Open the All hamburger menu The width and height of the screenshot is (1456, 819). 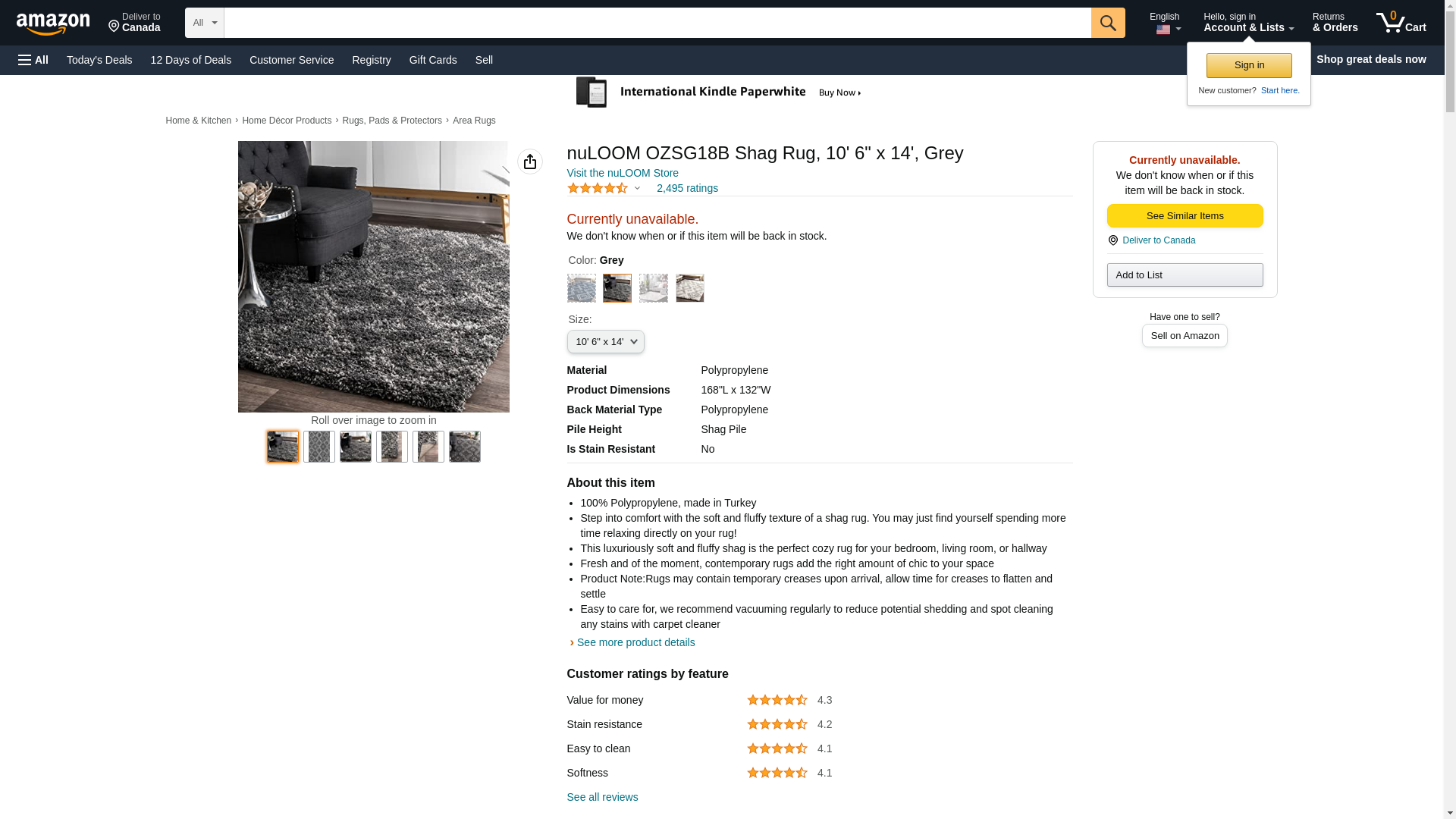[33, 60]
